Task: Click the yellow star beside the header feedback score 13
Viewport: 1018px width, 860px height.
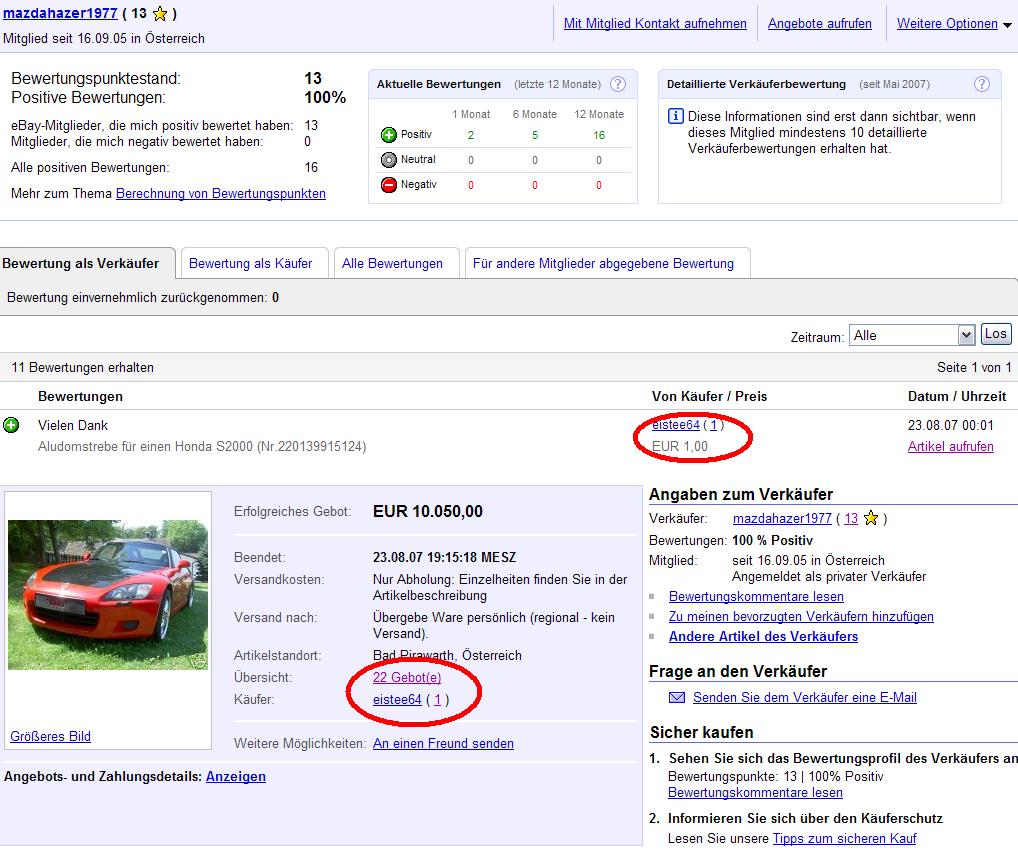Action: click(160, 14)
